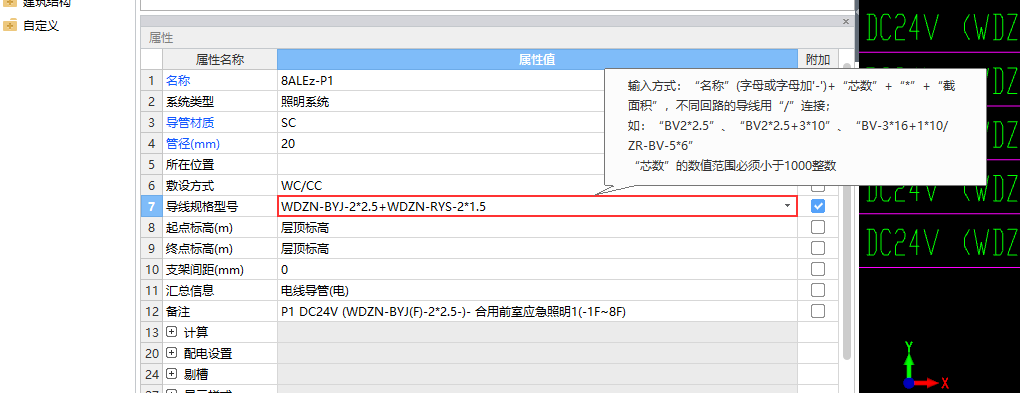Click the 电线导管(电) summary value

click(x=537, y=290)
